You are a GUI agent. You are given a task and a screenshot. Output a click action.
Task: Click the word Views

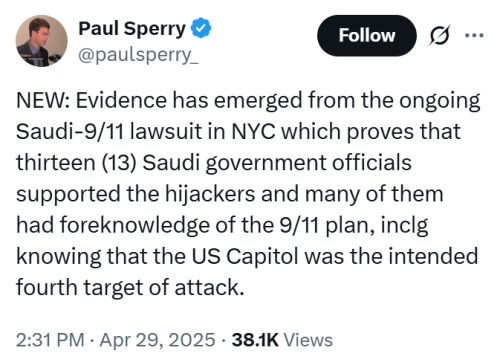(308, 340)
